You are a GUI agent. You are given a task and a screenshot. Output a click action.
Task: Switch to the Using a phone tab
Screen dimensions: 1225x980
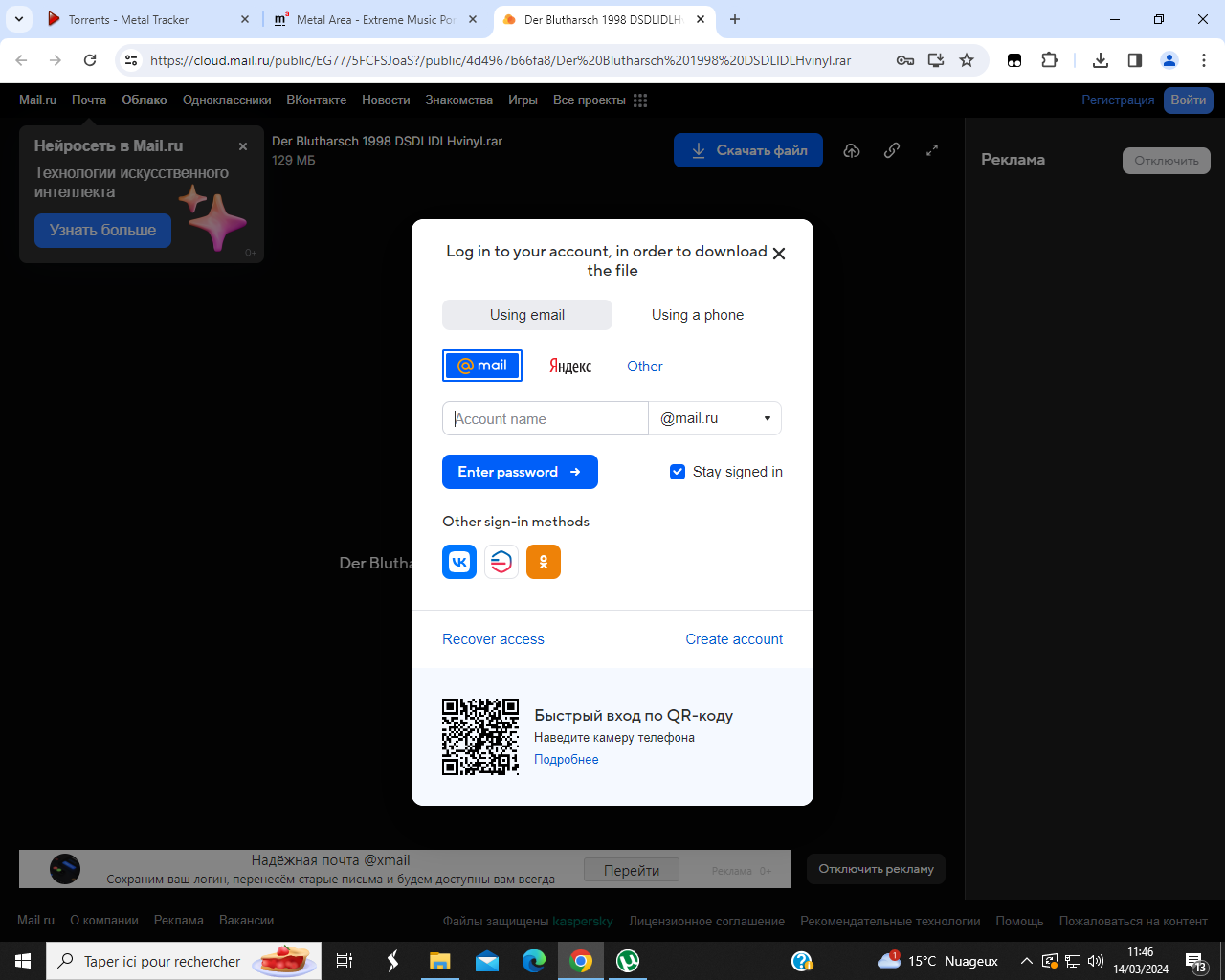pyautogui.click(x=697, y=315)
